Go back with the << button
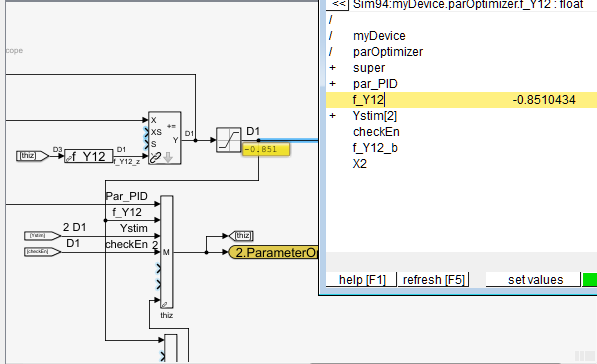This screenshot has height=364, width=597. 339,5
